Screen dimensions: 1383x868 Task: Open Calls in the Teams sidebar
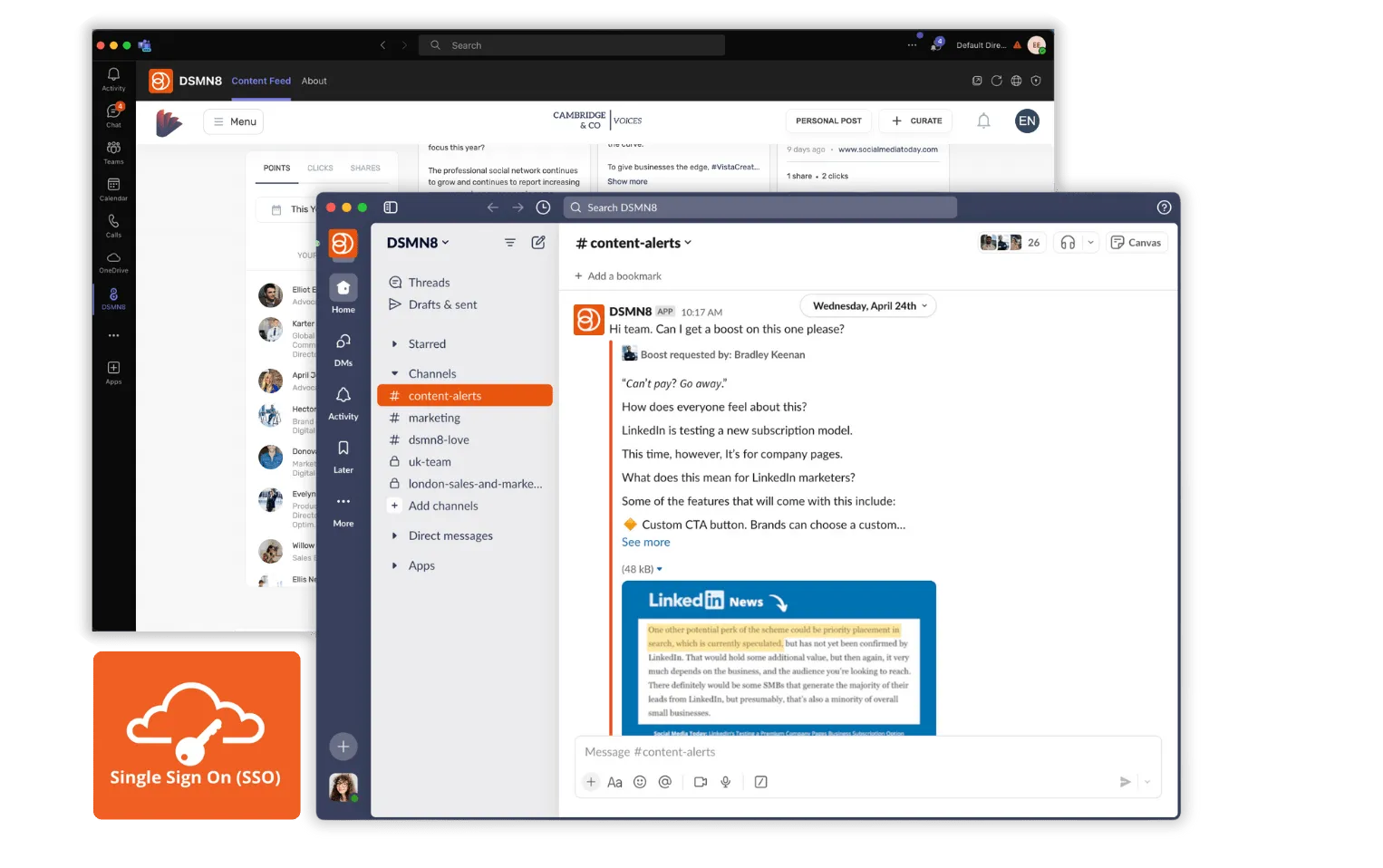pyautogui.click(x=113, y=226)
